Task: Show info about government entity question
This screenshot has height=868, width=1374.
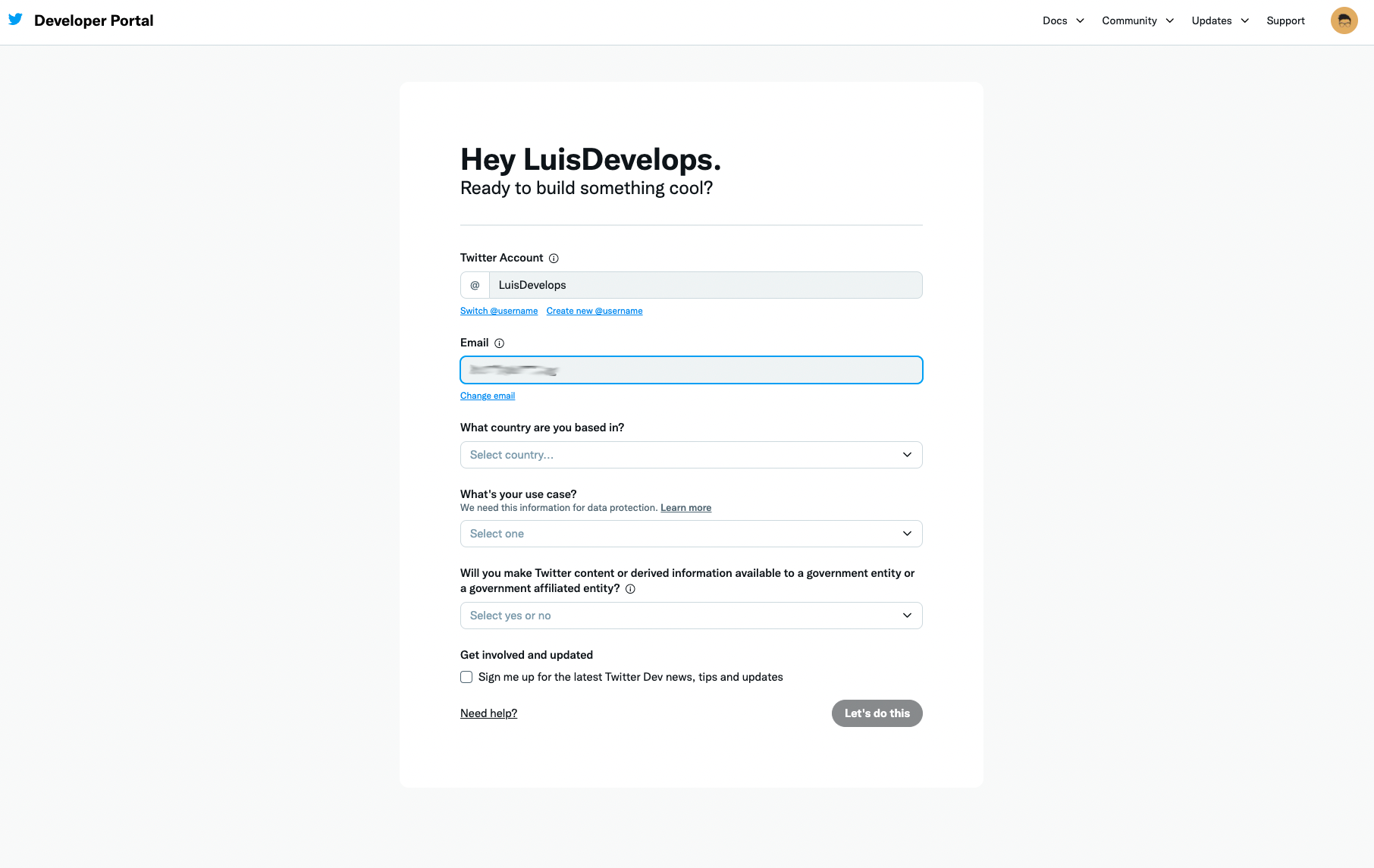Action: [630, 589]
